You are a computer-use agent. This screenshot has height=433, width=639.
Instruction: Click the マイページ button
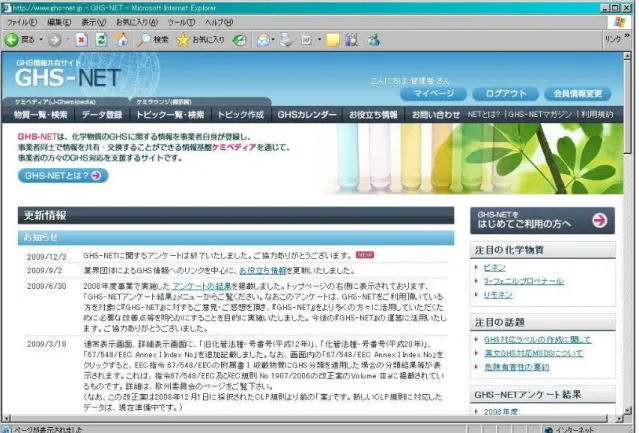(x=433, y=94)
